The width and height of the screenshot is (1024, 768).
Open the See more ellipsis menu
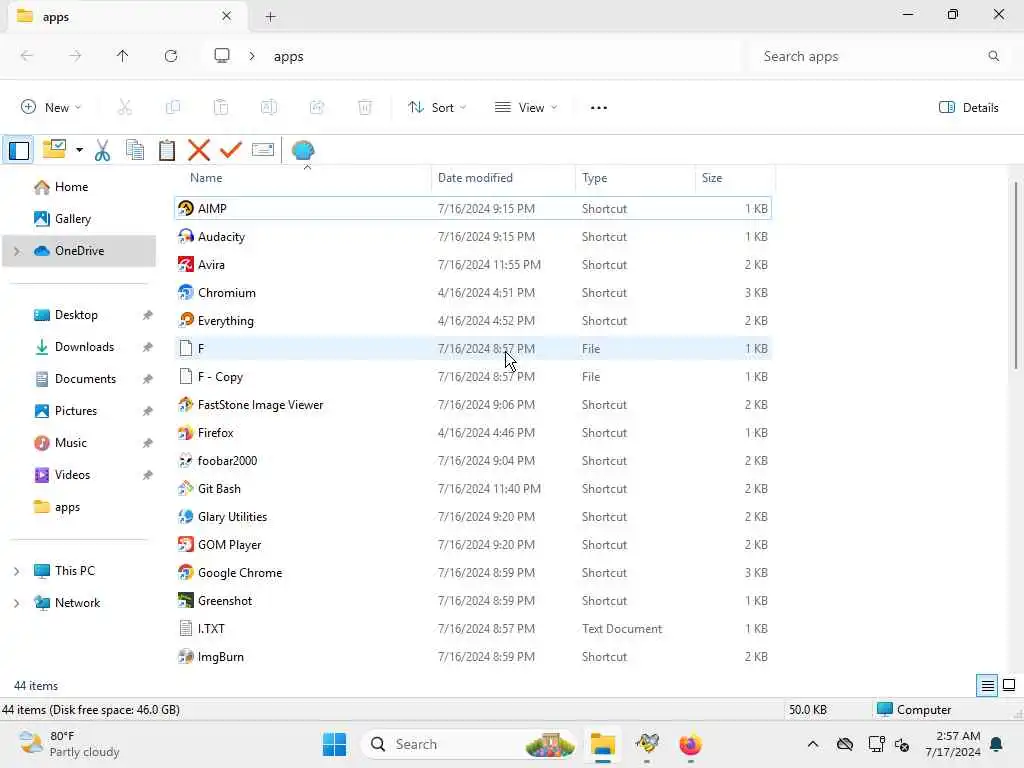[599, 108]
